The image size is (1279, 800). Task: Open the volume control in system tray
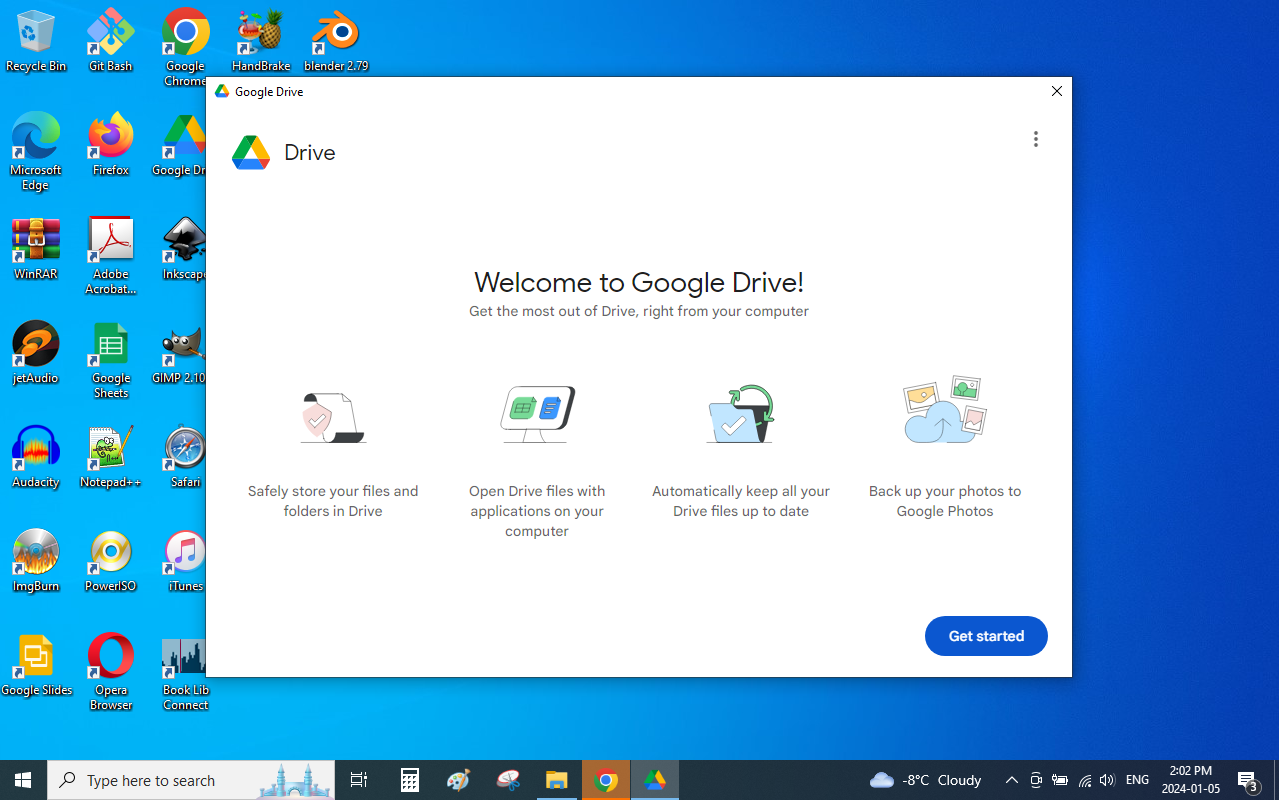(x=1107, y=780)
